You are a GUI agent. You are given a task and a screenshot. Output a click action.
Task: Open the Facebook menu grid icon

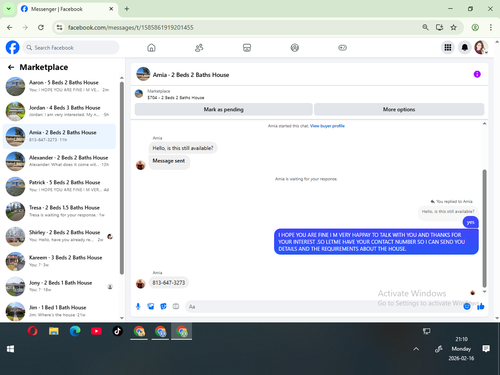click(x=448, y=48)
